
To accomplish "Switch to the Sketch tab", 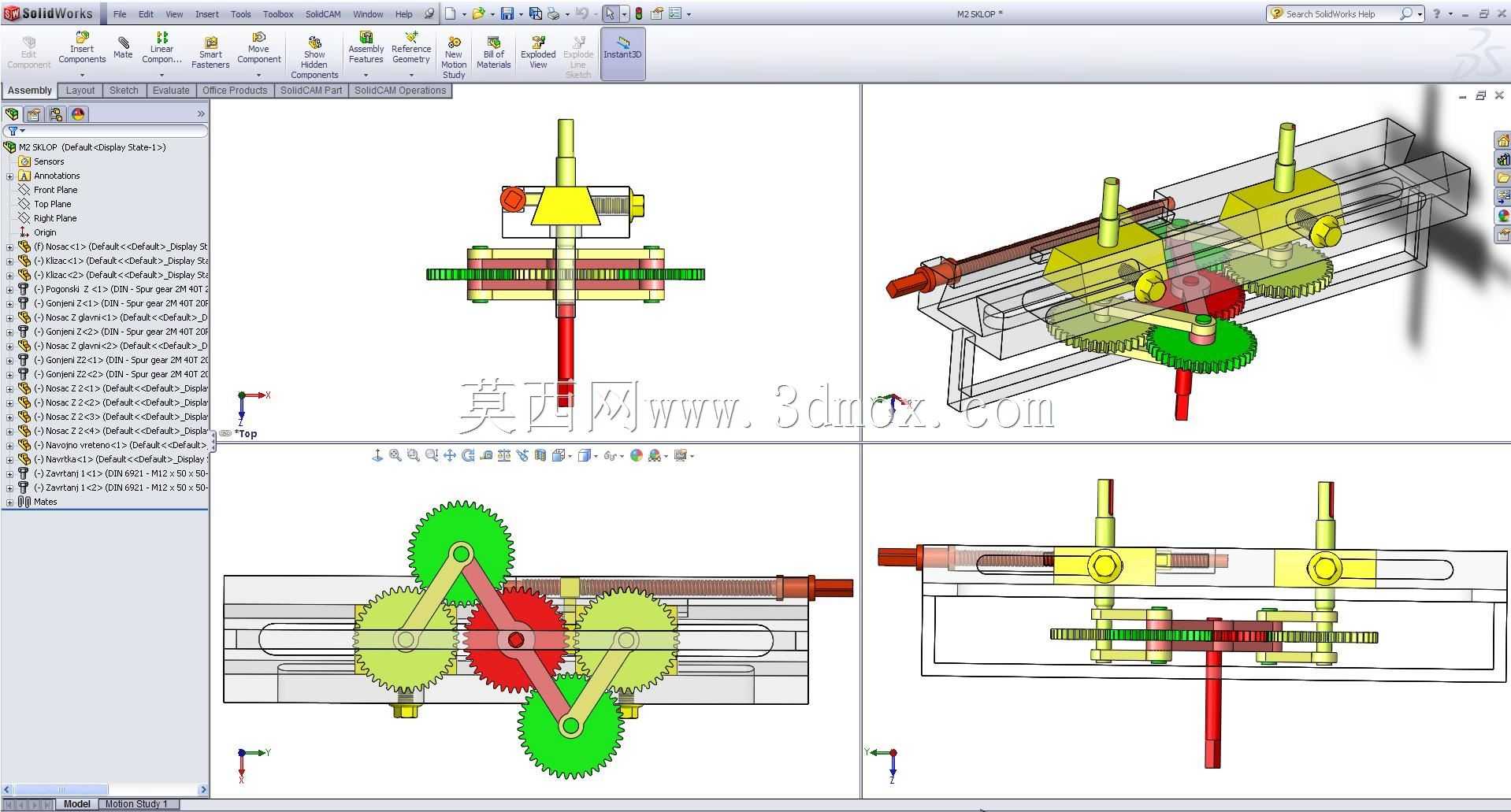I will tap(124, 91).
